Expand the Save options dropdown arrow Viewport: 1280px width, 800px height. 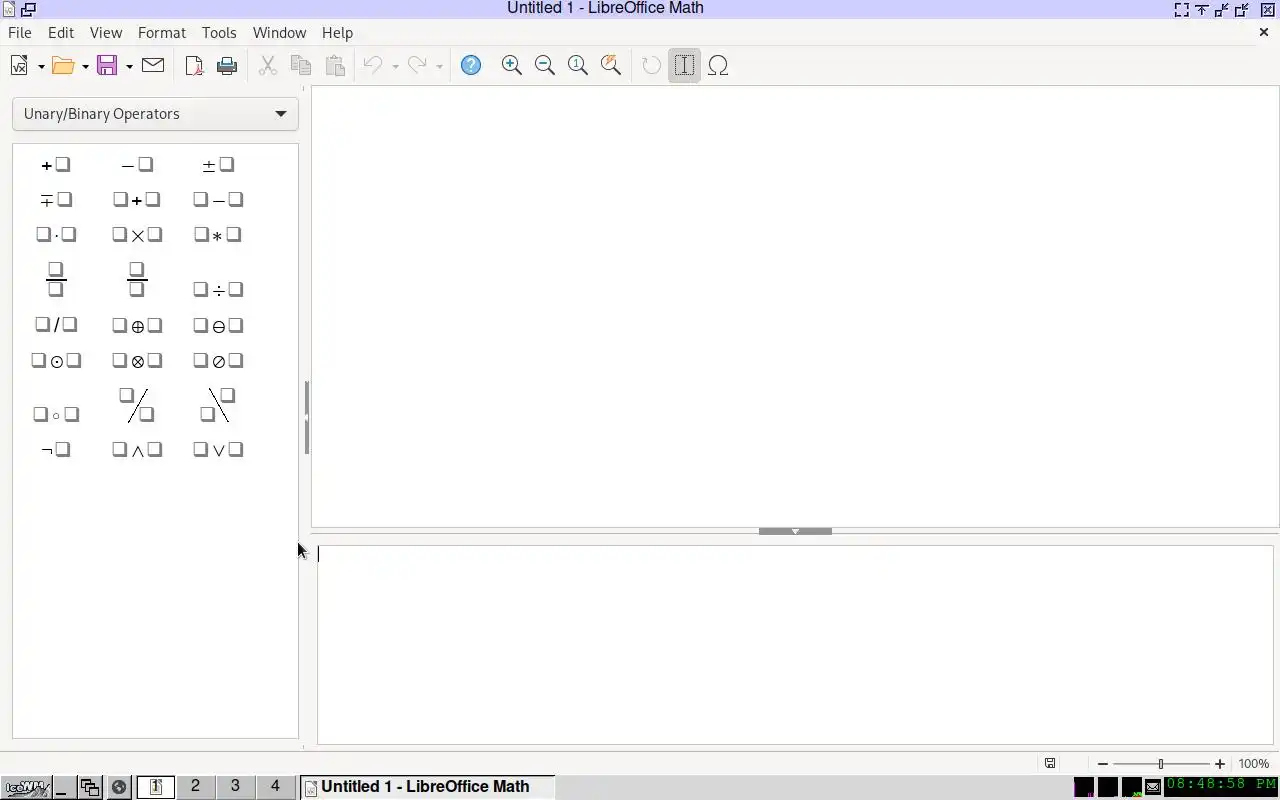[129, 66]
